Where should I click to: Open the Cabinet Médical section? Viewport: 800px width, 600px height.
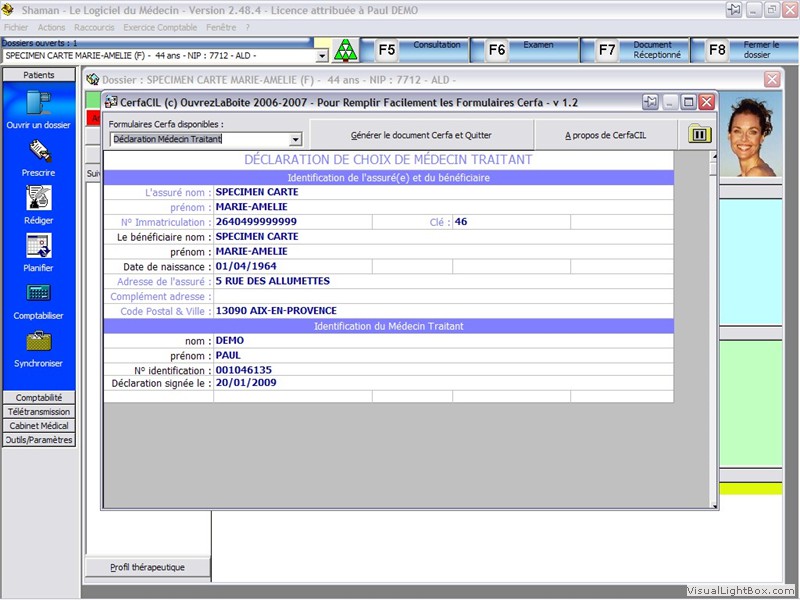tap(39, 425)
